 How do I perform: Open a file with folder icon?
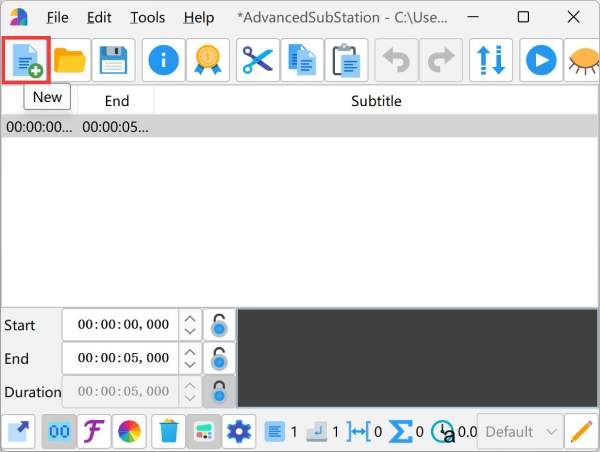[x=70, y=60]
